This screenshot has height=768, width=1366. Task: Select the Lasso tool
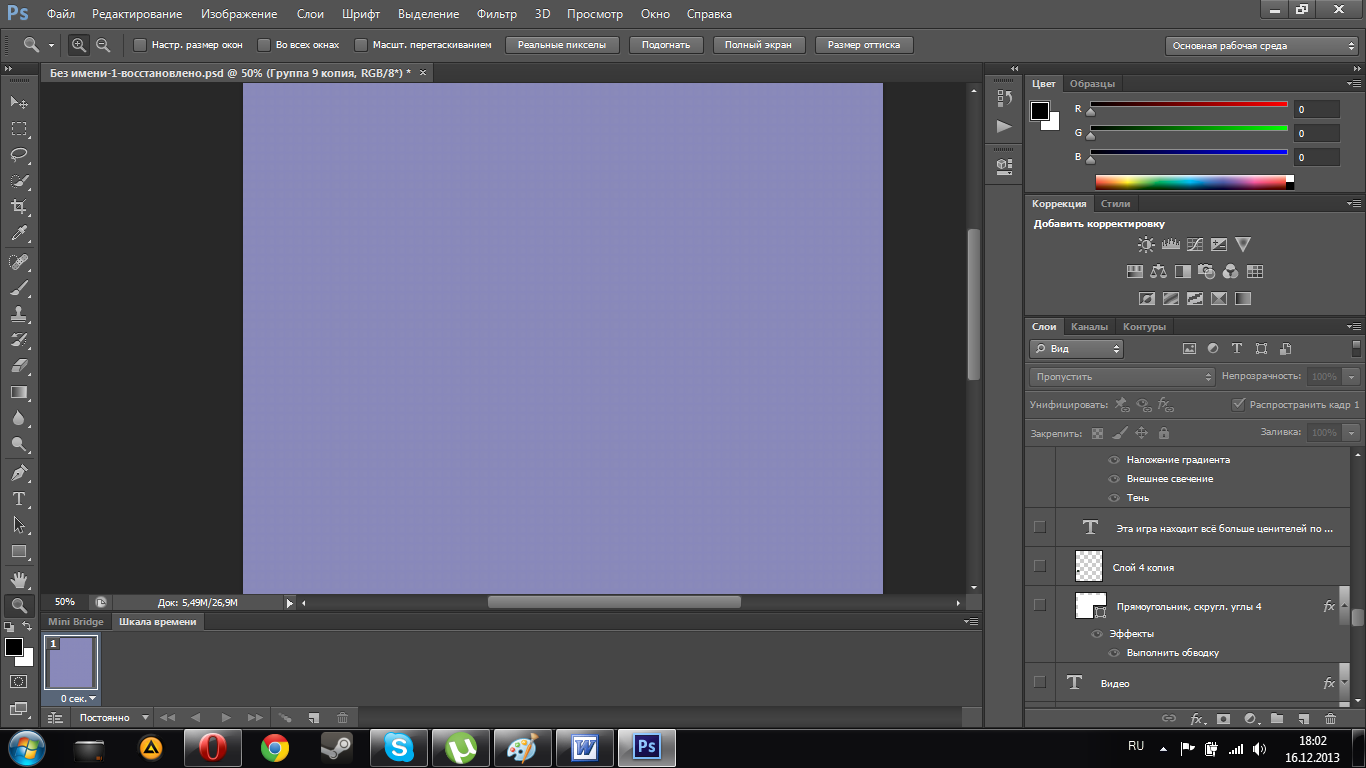click(x=19, y=155)
